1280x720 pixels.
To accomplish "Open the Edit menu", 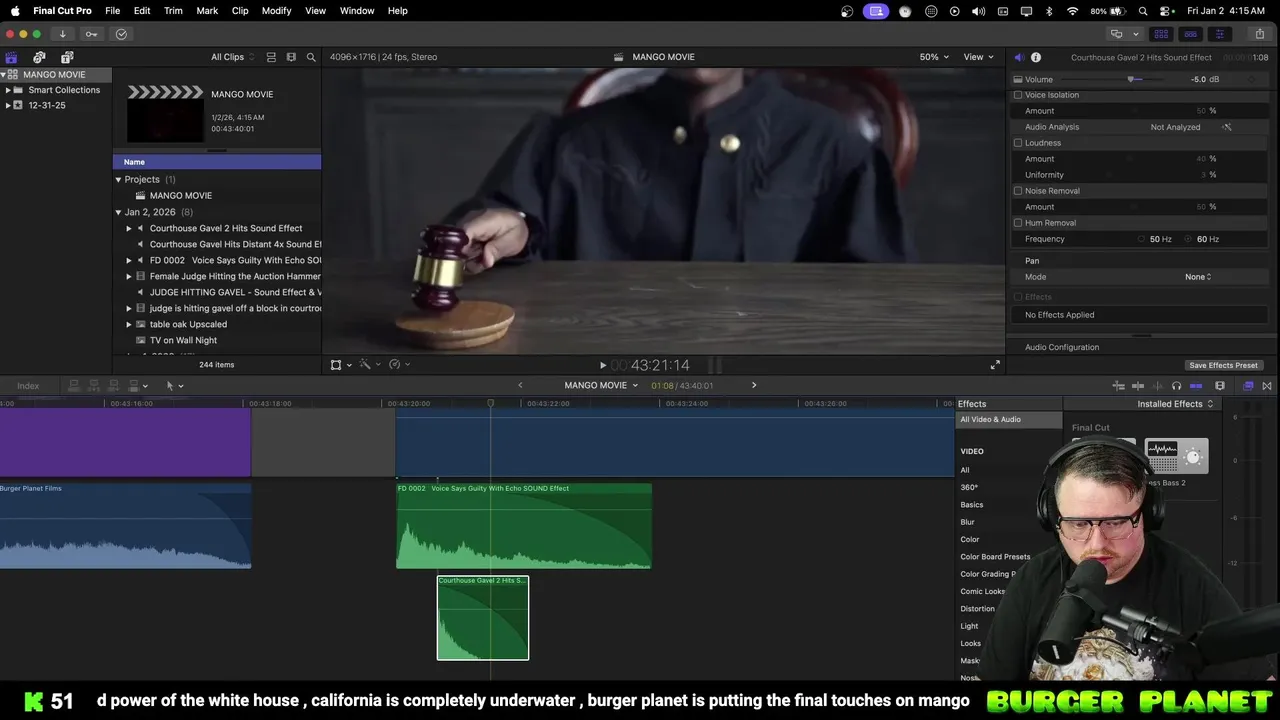I will click(142, 11).
